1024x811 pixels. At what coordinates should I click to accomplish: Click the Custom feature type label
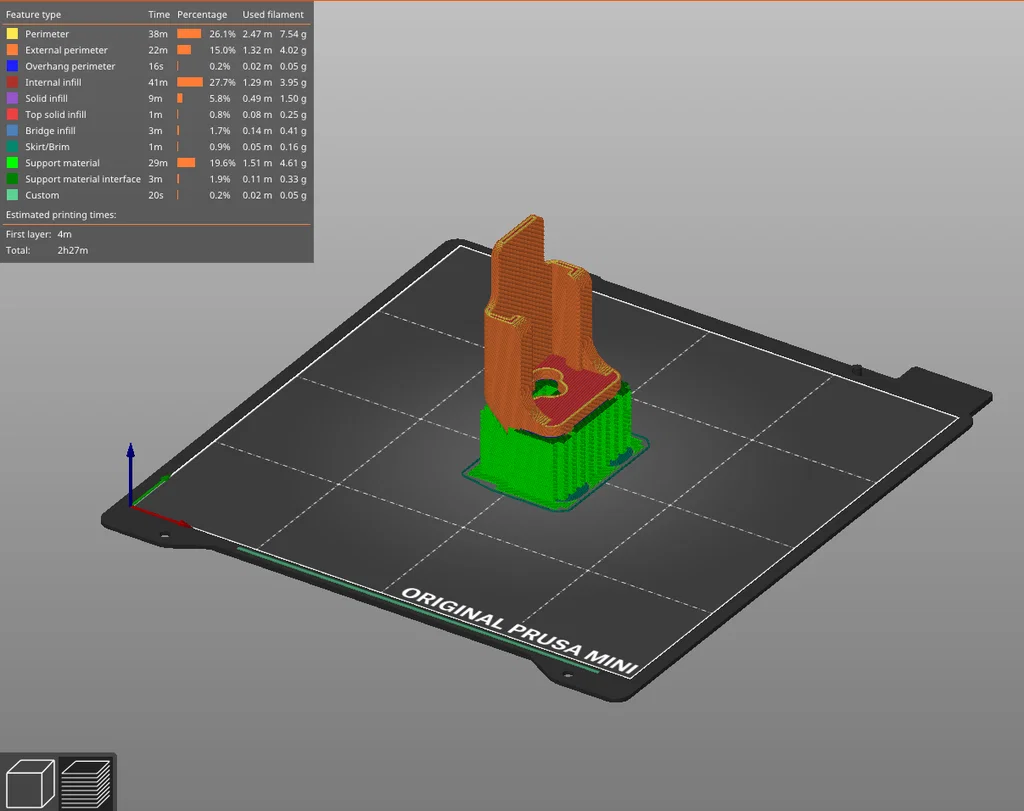tap(42, 195)
